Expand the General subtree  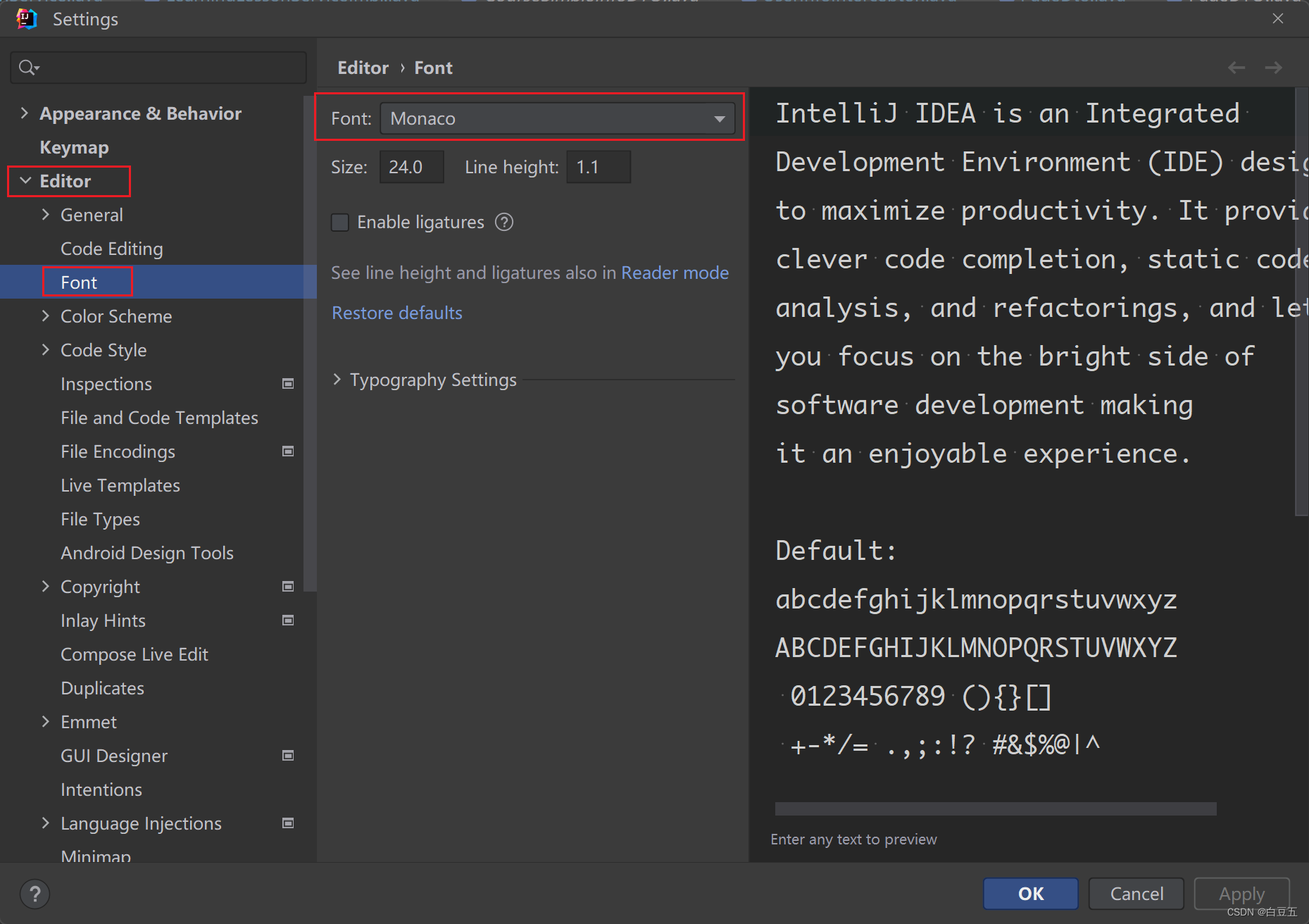(46, 215)
